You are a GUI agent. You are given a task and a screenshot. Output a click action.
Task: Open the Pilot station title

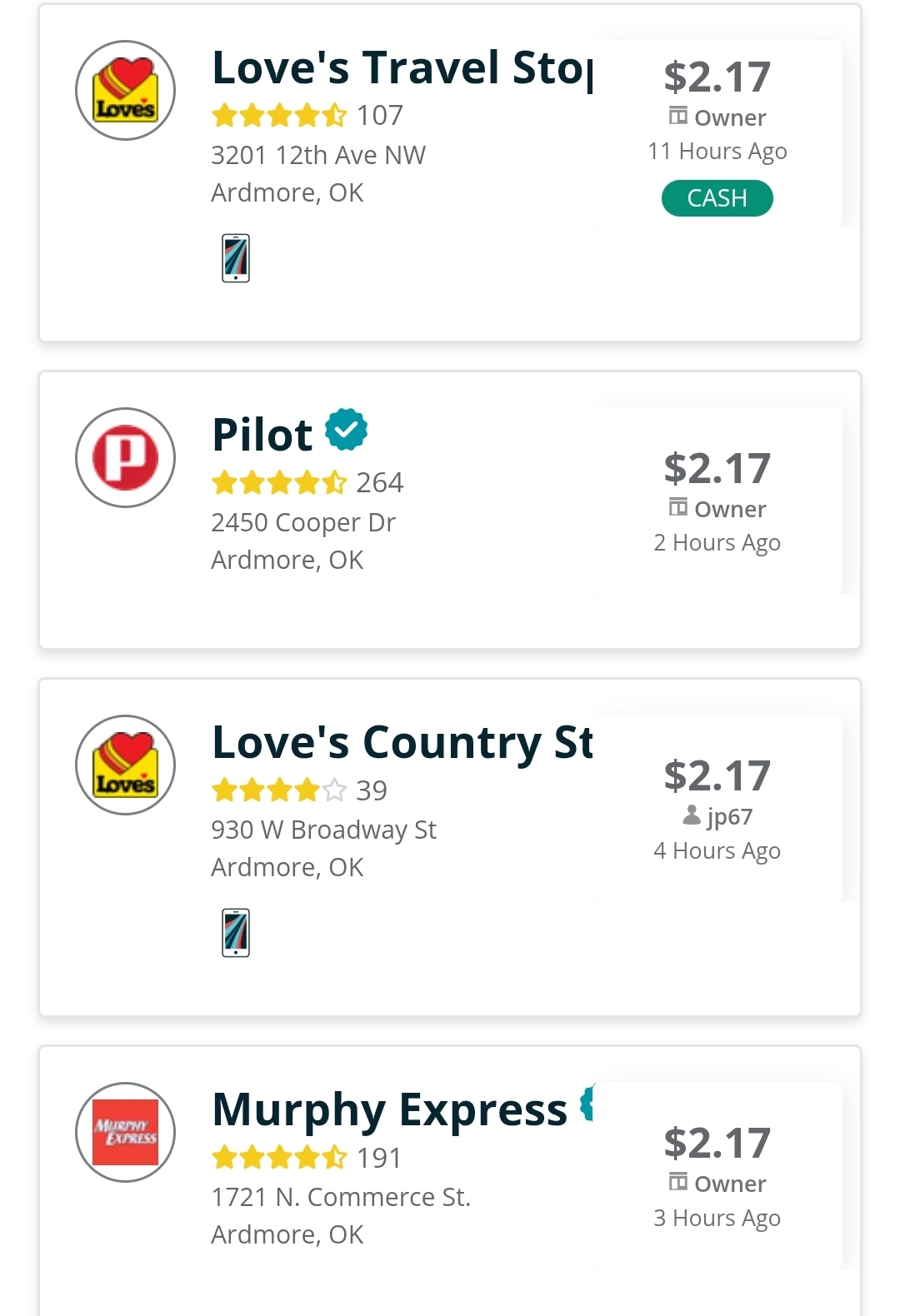point(262,435)
